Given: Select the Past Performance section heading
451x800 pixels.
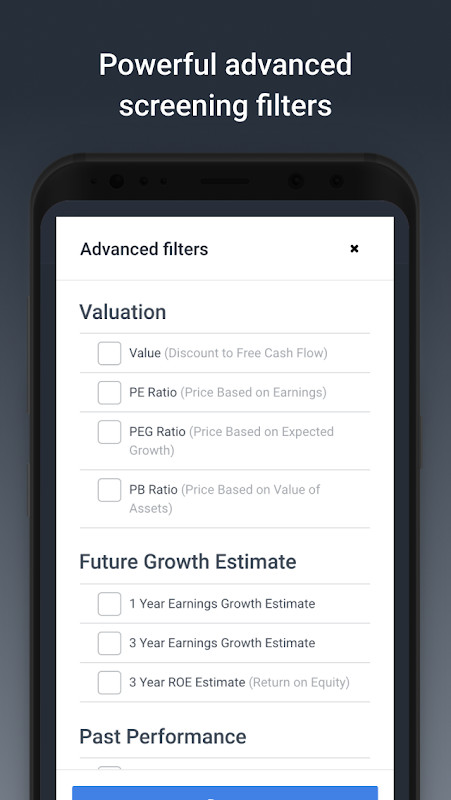Looking at the screenshot, I should coord(163,736).
